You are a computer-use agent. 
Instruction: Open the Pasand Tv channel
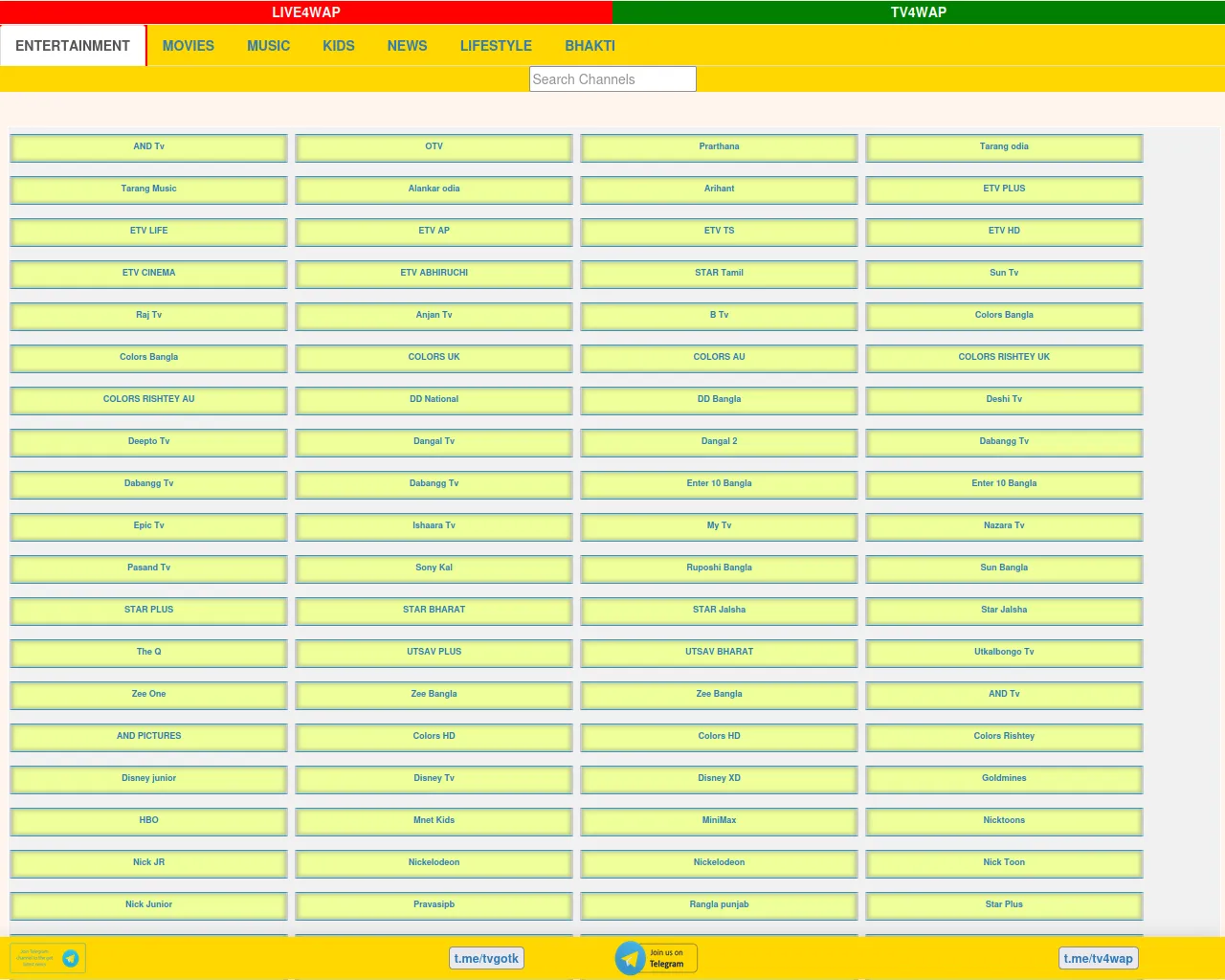coord(149,568)
